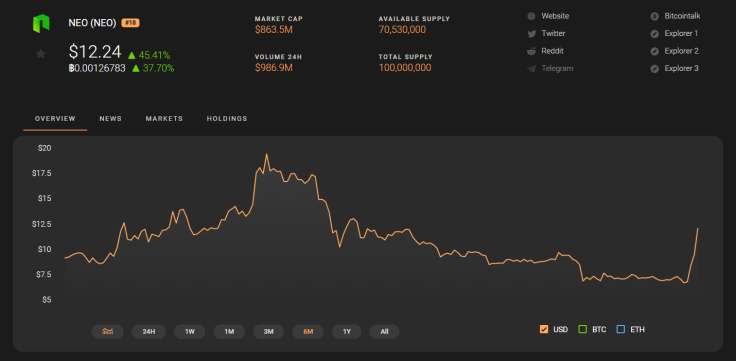Image resolution: width=736 pixels, height=361 pixels.
Task: Click the globe icon beside Website
Action: 531,16
